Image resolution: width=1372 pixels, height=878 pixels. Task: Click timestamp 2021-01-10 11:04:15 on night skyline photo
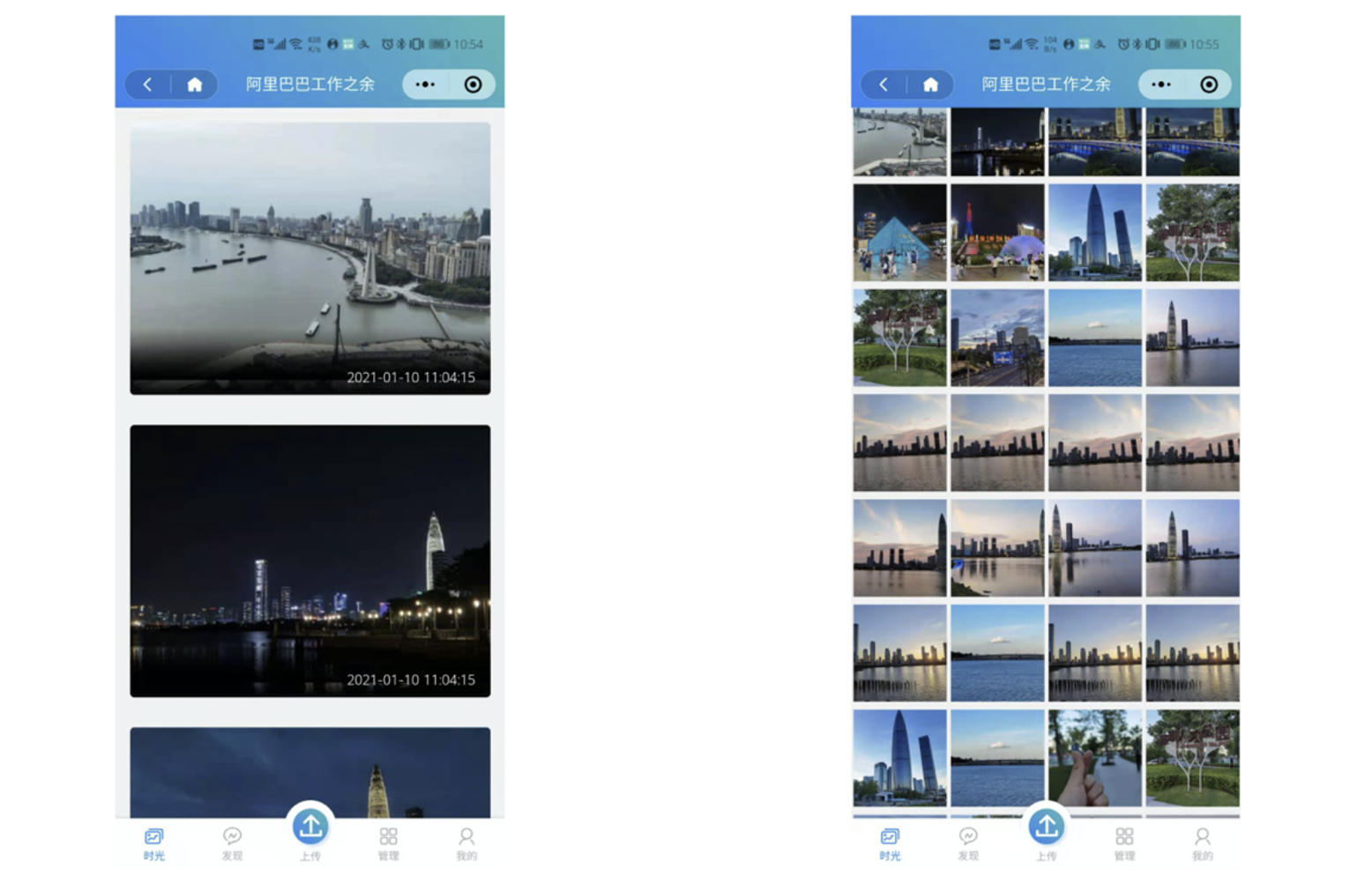[x=411, y=680]
